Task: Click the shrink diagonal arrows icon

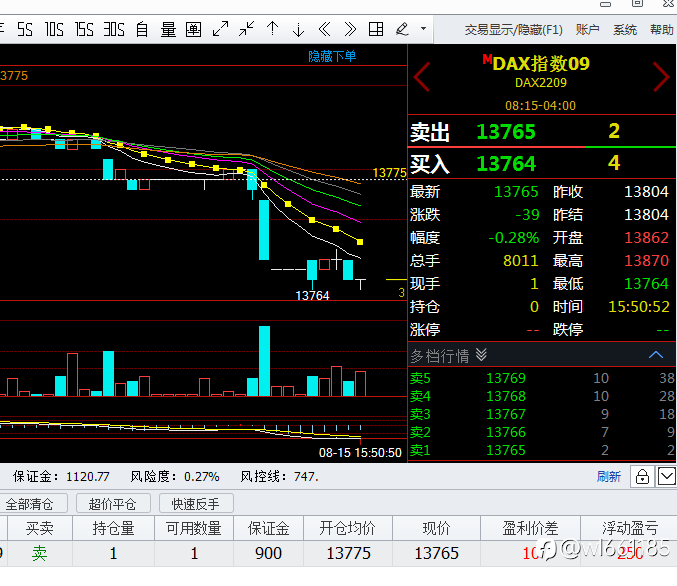Action: click(x=247, y=29)
